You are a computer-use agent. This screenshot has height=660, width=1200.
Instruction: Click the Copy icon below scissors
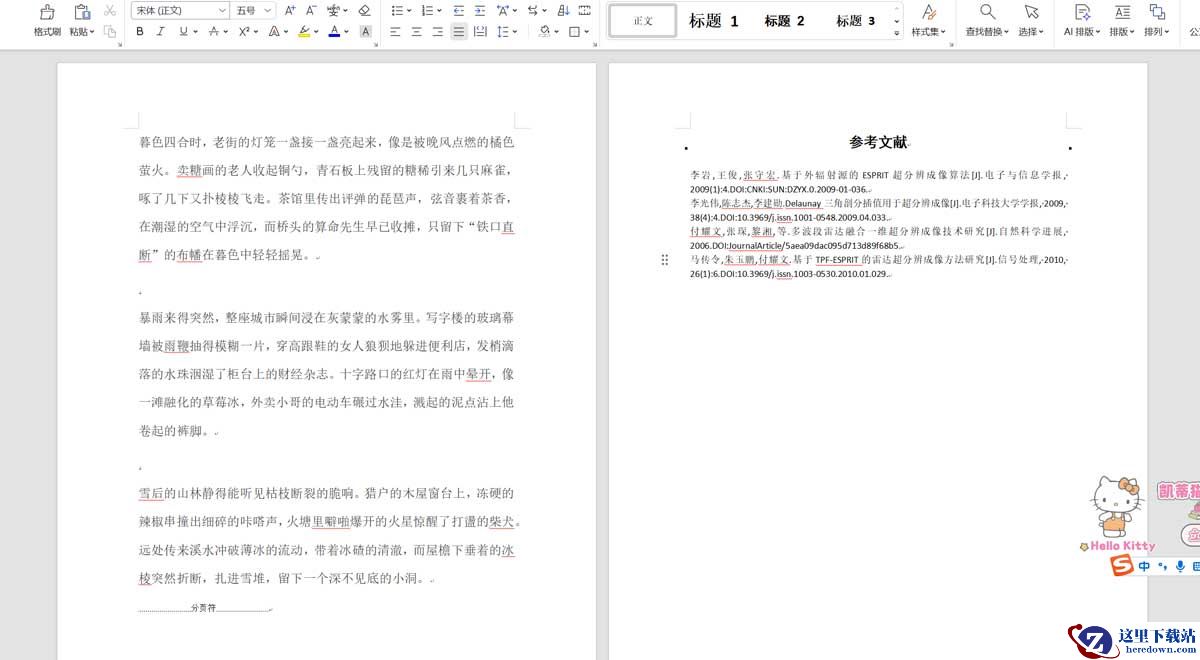109,31
